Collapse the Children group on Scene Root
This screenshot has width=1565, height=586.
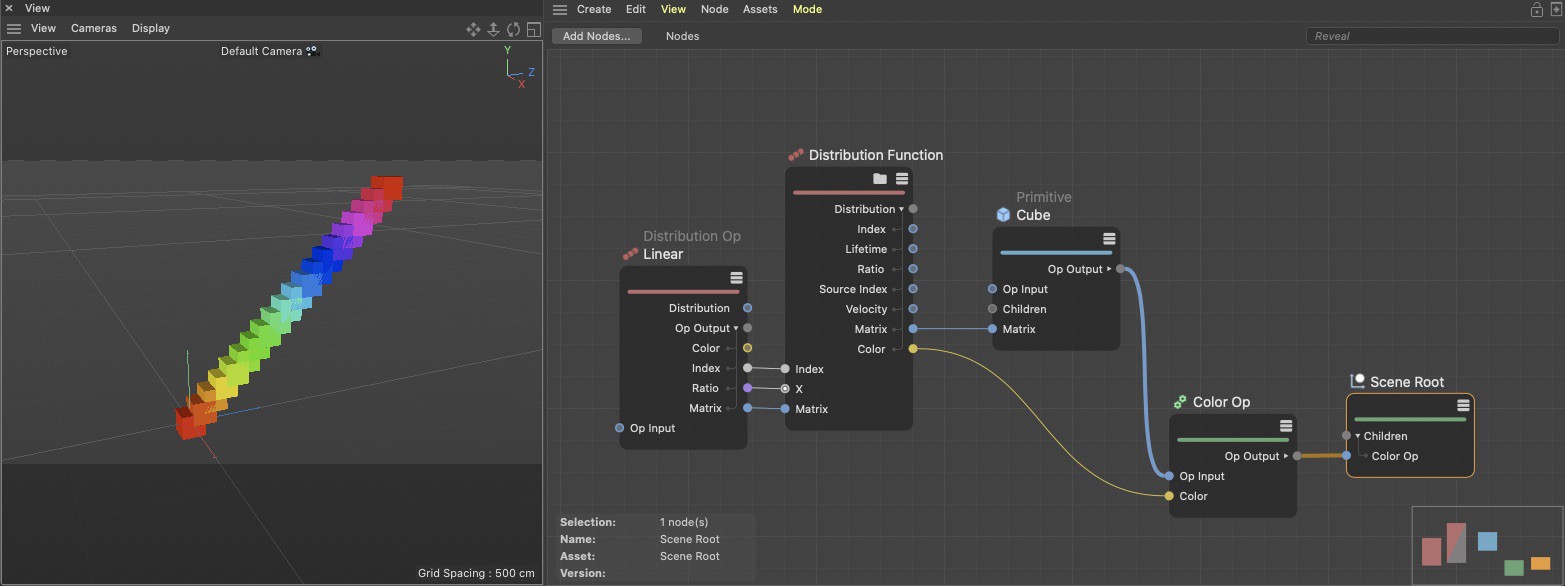(1357, 436)
